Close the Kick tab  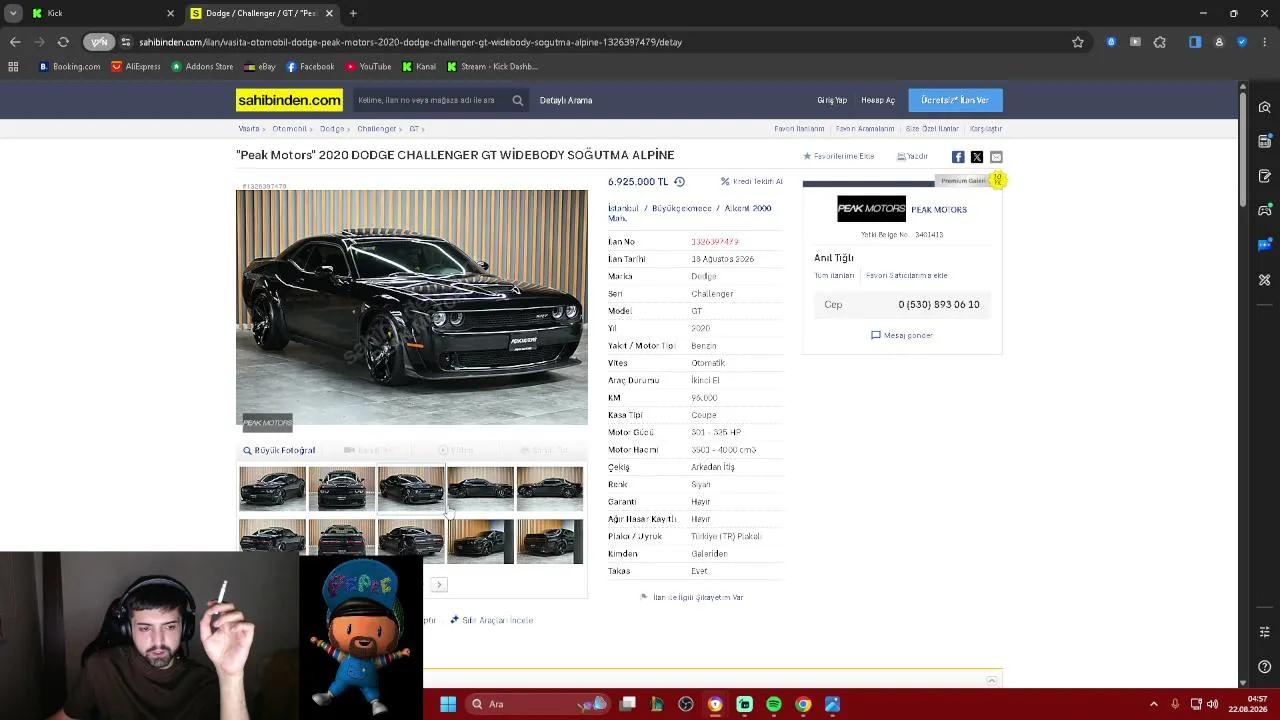tap(170, 13)
